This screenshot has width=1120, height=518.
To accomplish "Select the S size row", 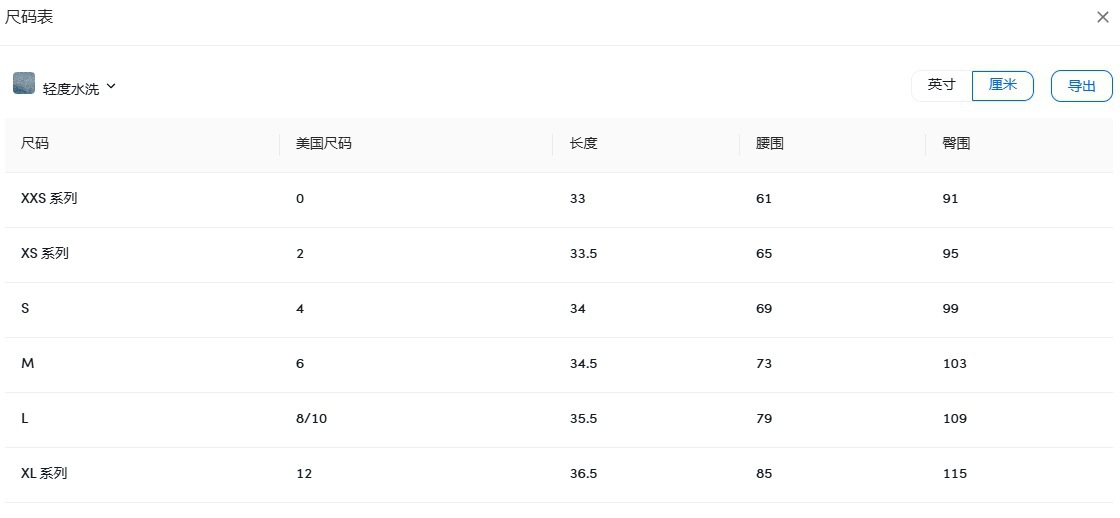I will pos(25,308).
